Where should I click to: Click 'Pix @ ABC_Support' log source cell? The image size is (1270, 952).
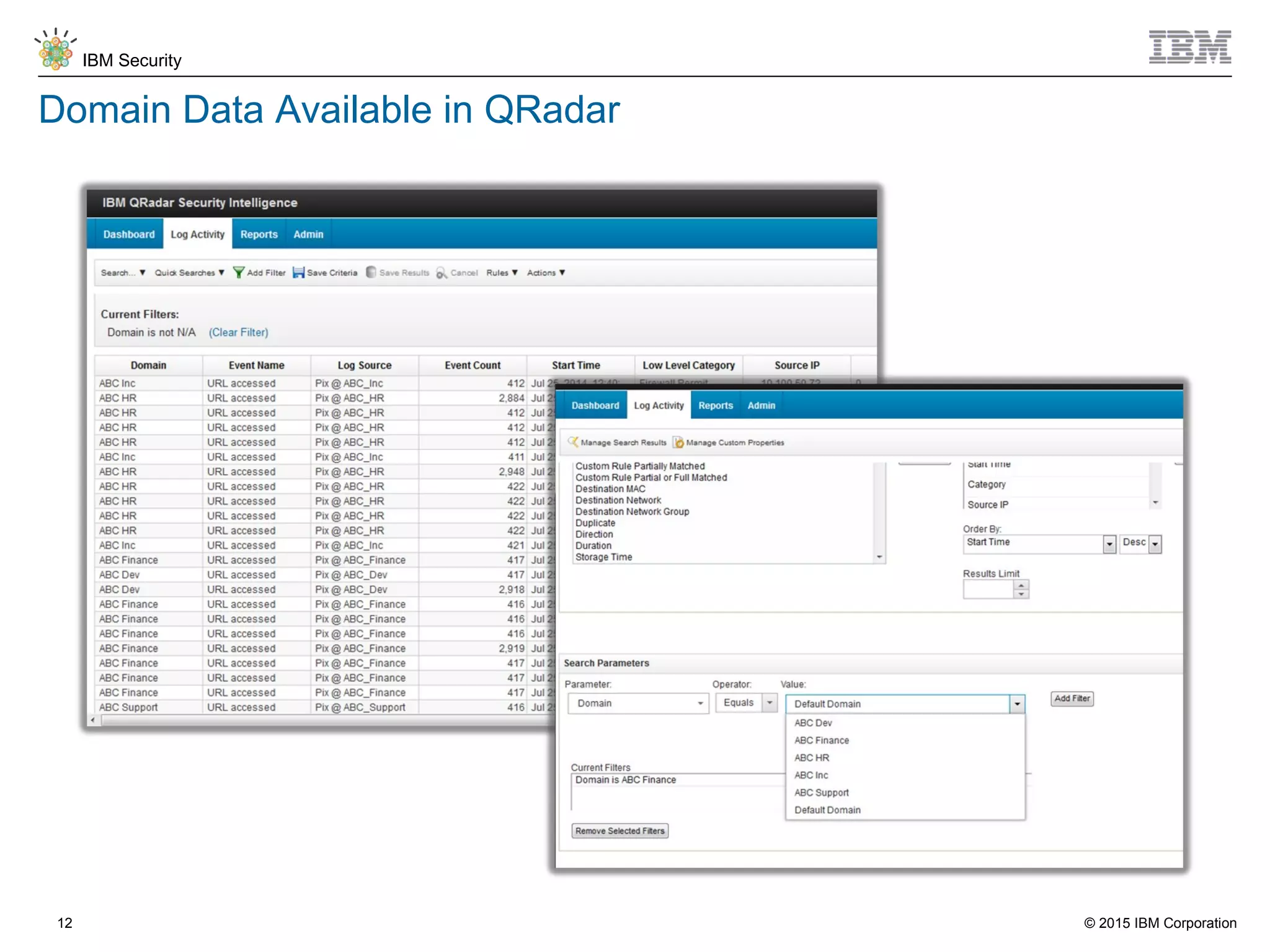point(364,707)
